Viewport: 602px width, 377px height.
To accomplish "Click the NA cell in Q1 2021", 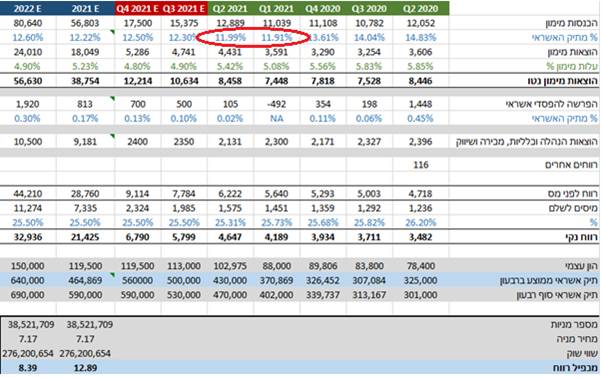I will point(276,119).
